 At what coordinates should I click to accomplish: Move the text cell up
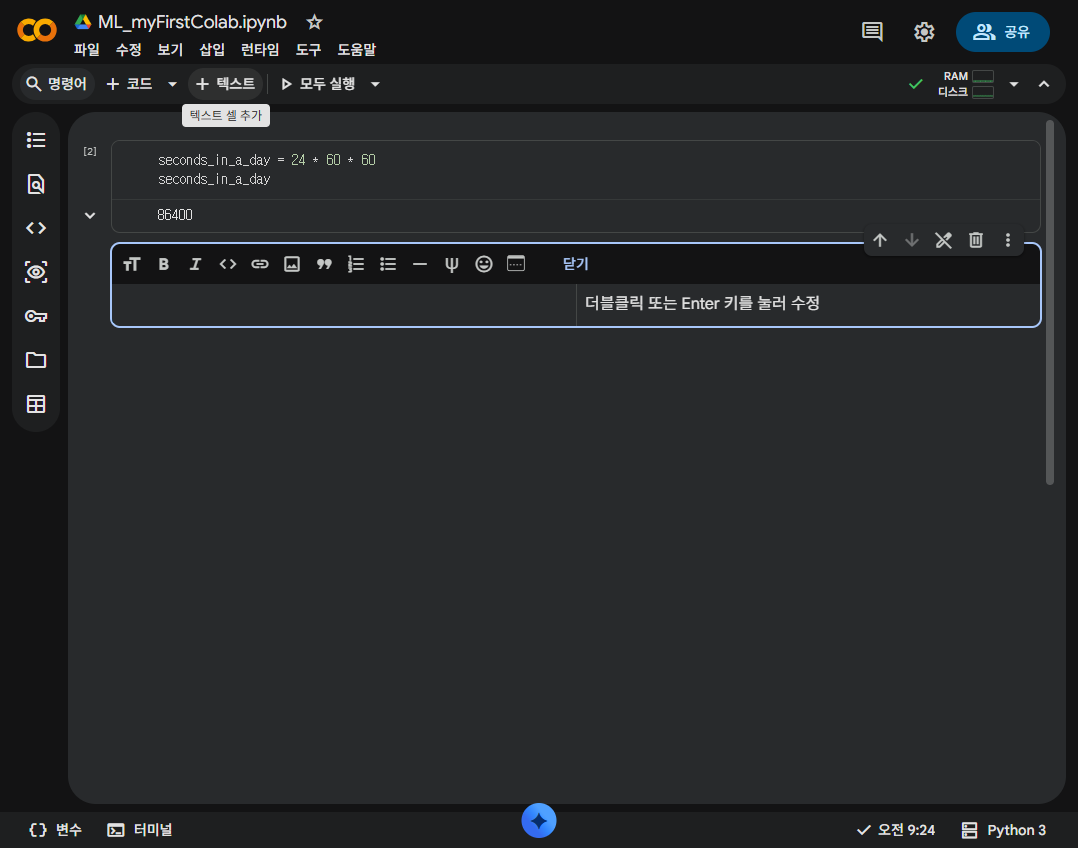(x=880, y=240)
